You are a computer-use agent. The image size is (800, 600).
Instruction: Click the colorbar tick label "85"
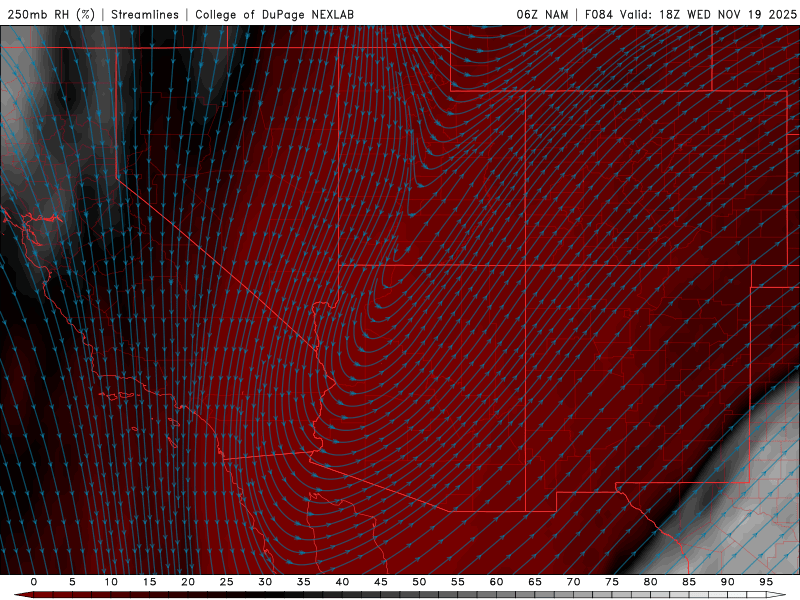[x=689, y=582]
